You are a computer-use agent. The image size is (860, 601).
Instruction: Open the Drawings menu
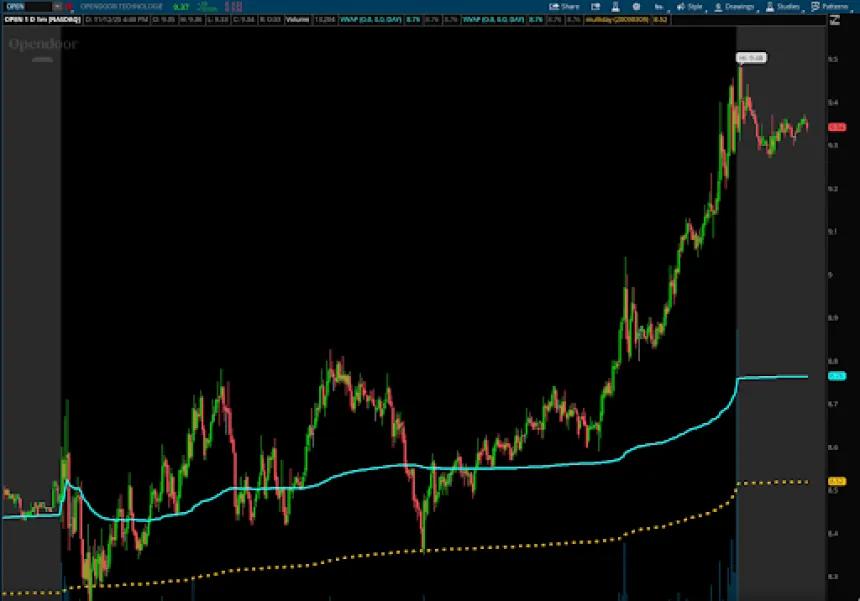[734, 7]
